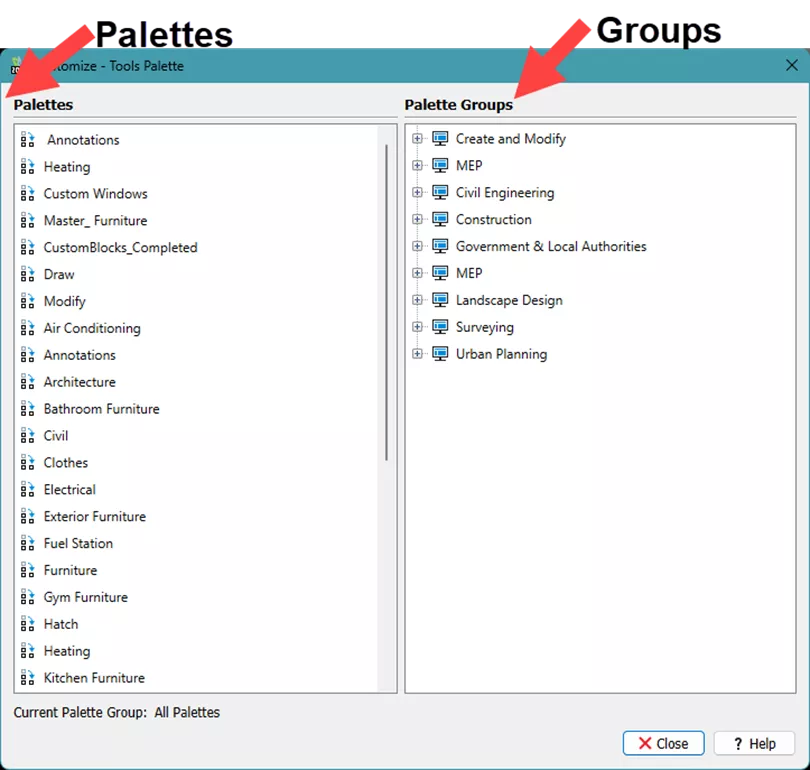The width and height of the screenshot is (810, 770).
Task: Close the dialog with title bar X
Action: click(x=791, y=65)
